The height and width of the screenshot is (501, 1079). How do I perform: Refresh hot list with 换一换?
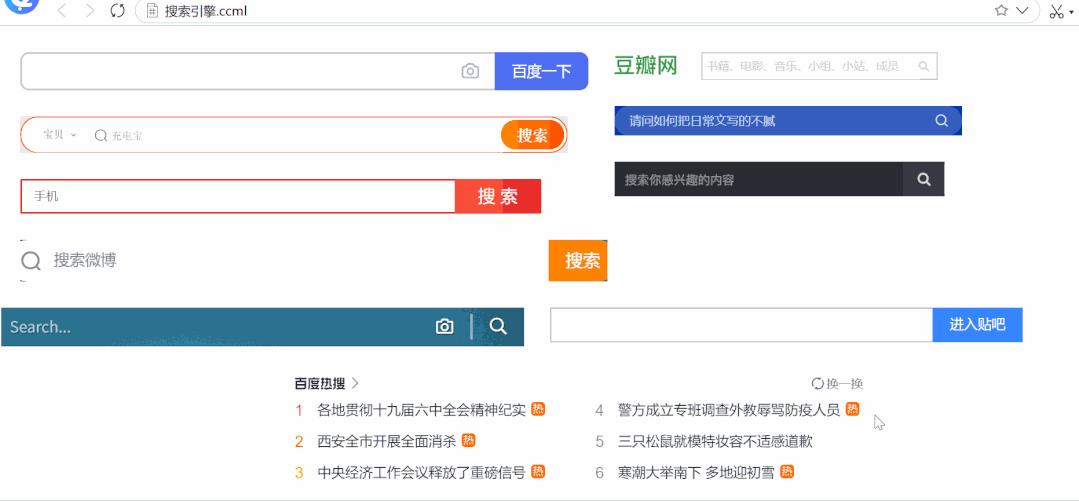point(837,383)
